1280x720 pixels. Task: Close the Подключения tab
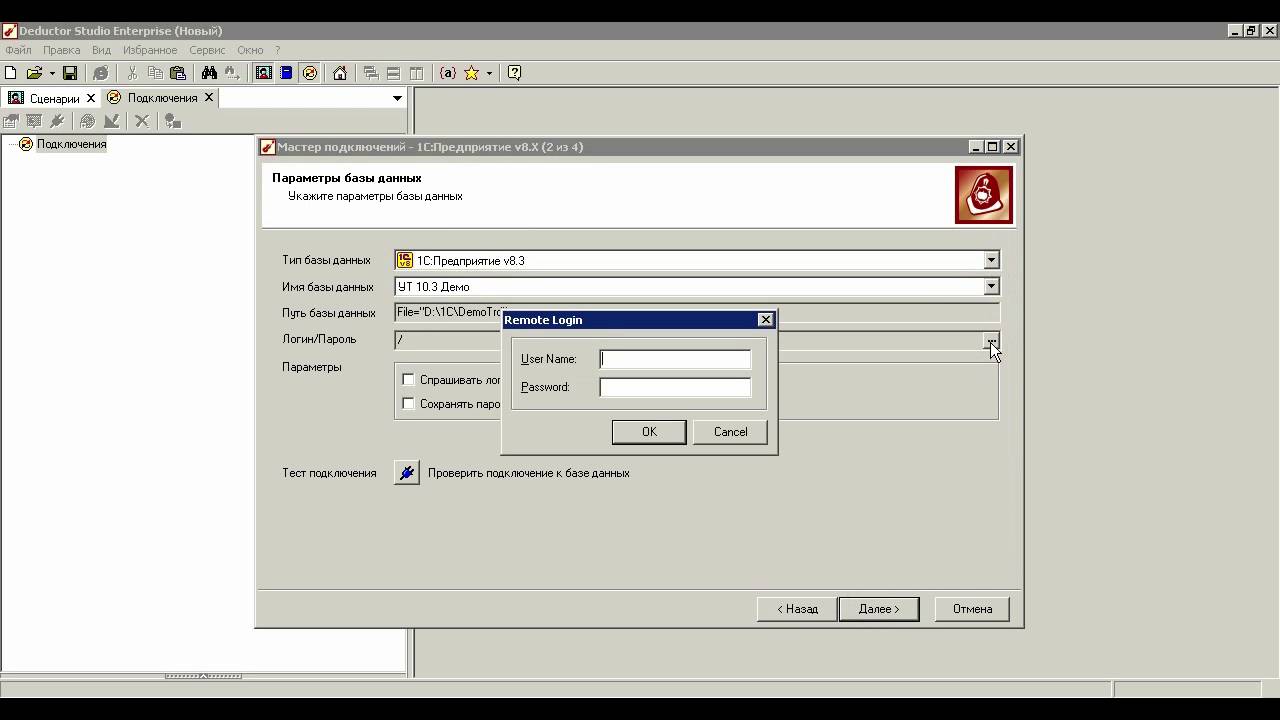click(x=209, y=98)
